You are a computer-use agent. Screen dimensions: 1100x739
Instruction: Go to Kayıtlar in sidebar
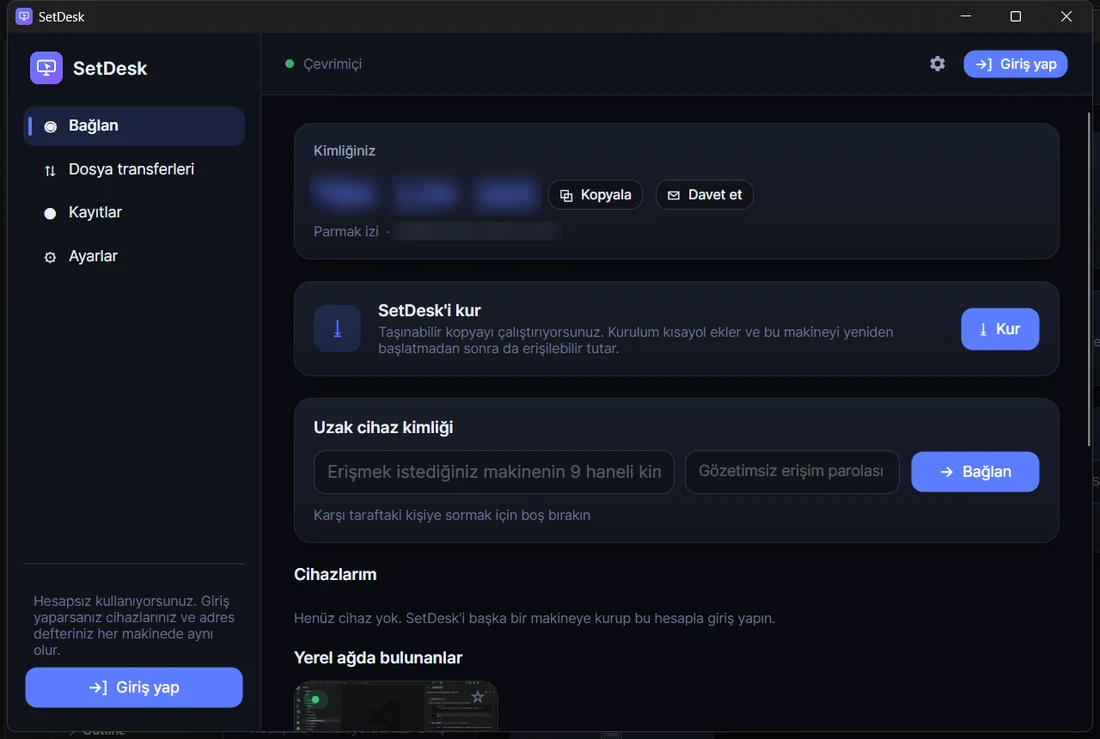(134, 213)
